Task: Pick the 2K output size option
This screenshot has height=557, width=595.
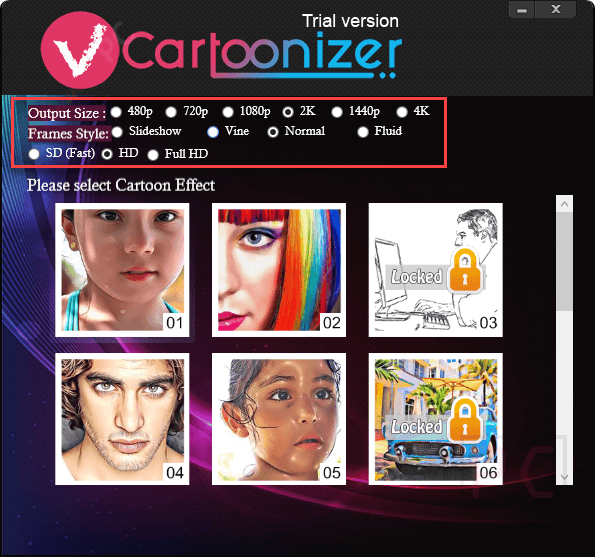Action: click(288, 112)
